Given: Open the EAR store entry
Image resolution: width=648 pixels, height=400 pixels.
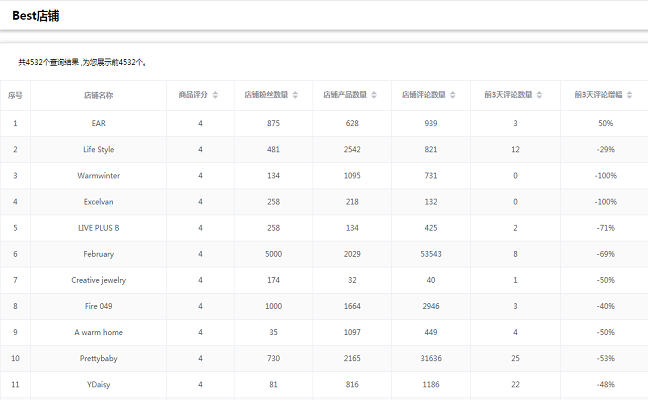Looking at the screenshot, I should [x=98, y=123].
